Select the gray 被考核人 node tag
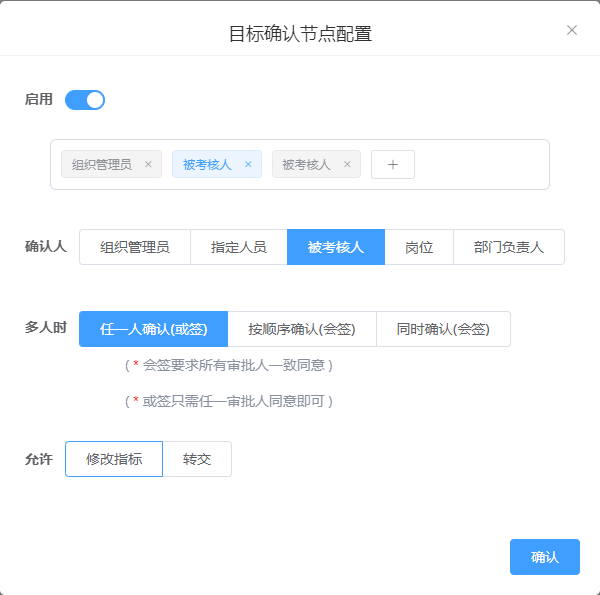The height and width of the screenshot is (595, 600). pos(306,165)
